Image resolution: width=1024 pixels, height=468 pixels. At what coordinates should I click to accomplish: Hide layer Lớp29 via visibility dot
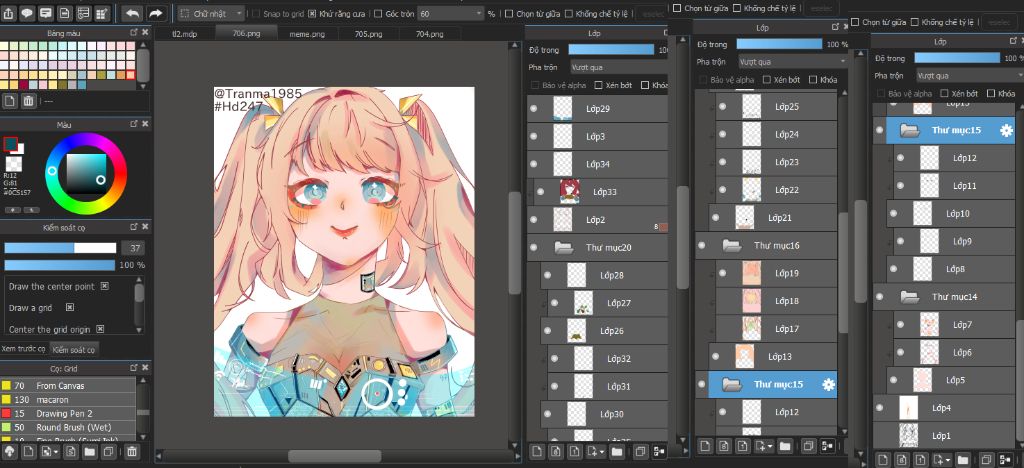[534, 109]
